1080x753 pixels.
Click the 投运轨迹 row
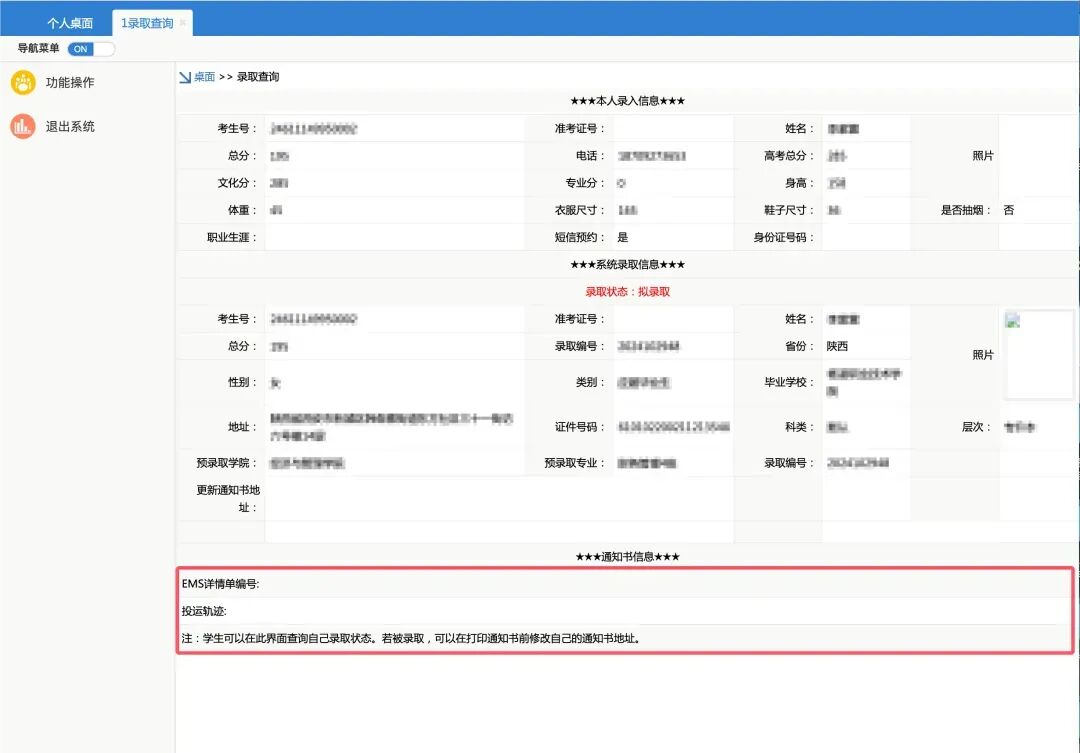[625, 611]
